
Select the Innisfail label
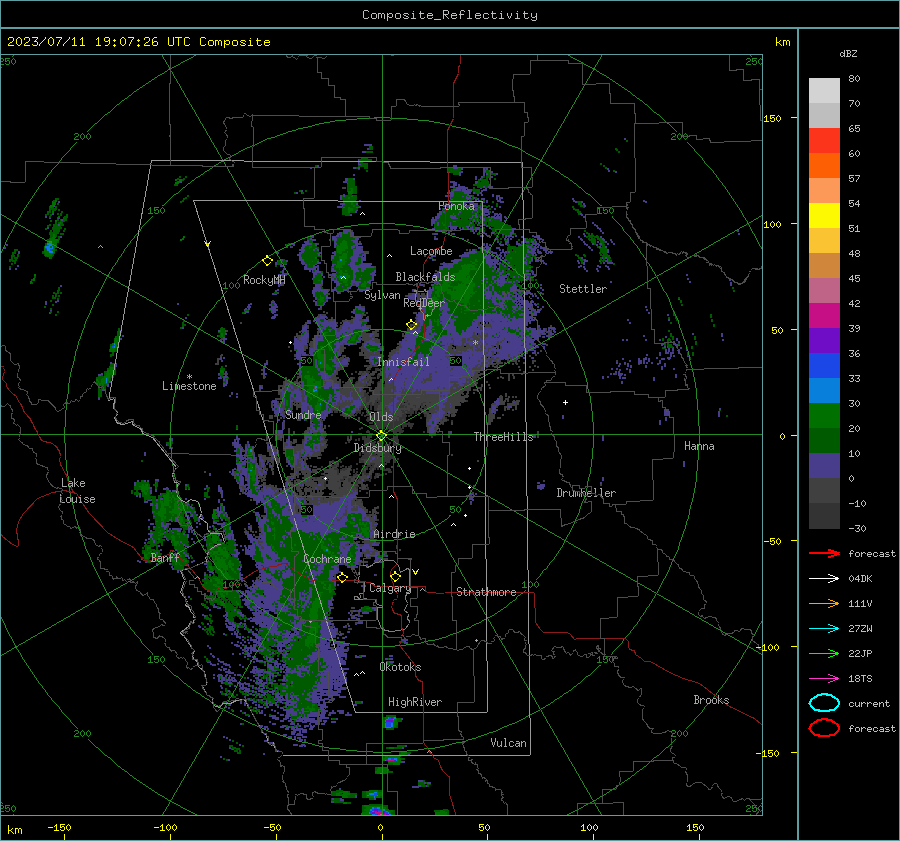click(x=403, y=362)
